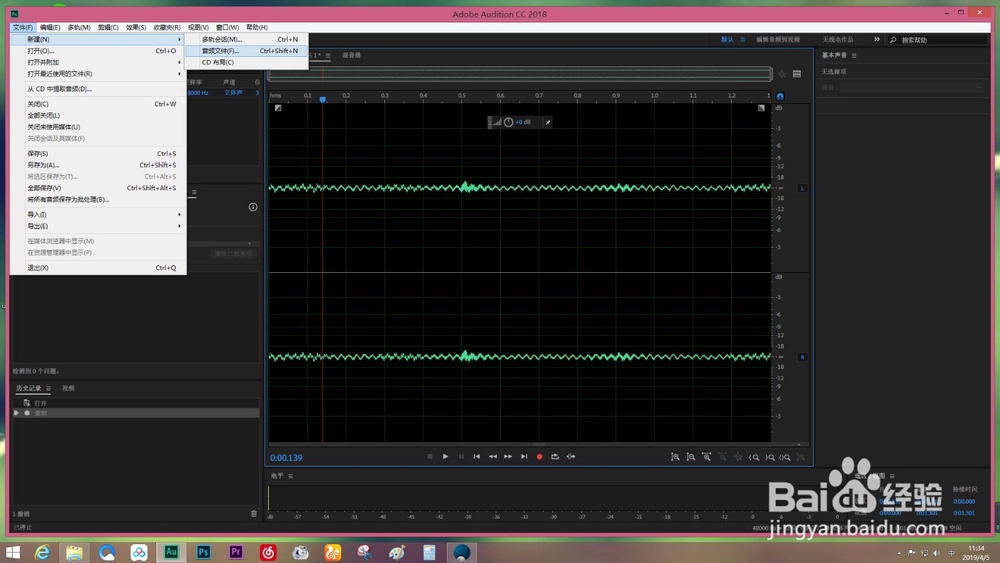Click the Rewind transport button

click(x=492, y=457)
